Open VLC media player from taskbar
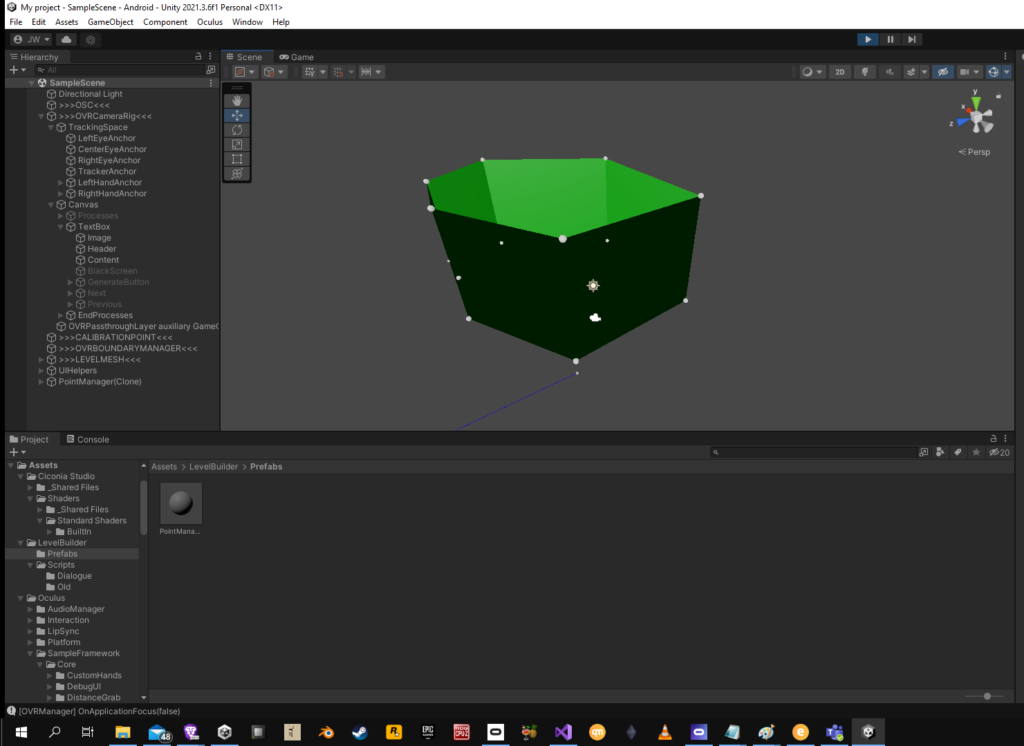 pyautogui.click(x=665, y=732)
